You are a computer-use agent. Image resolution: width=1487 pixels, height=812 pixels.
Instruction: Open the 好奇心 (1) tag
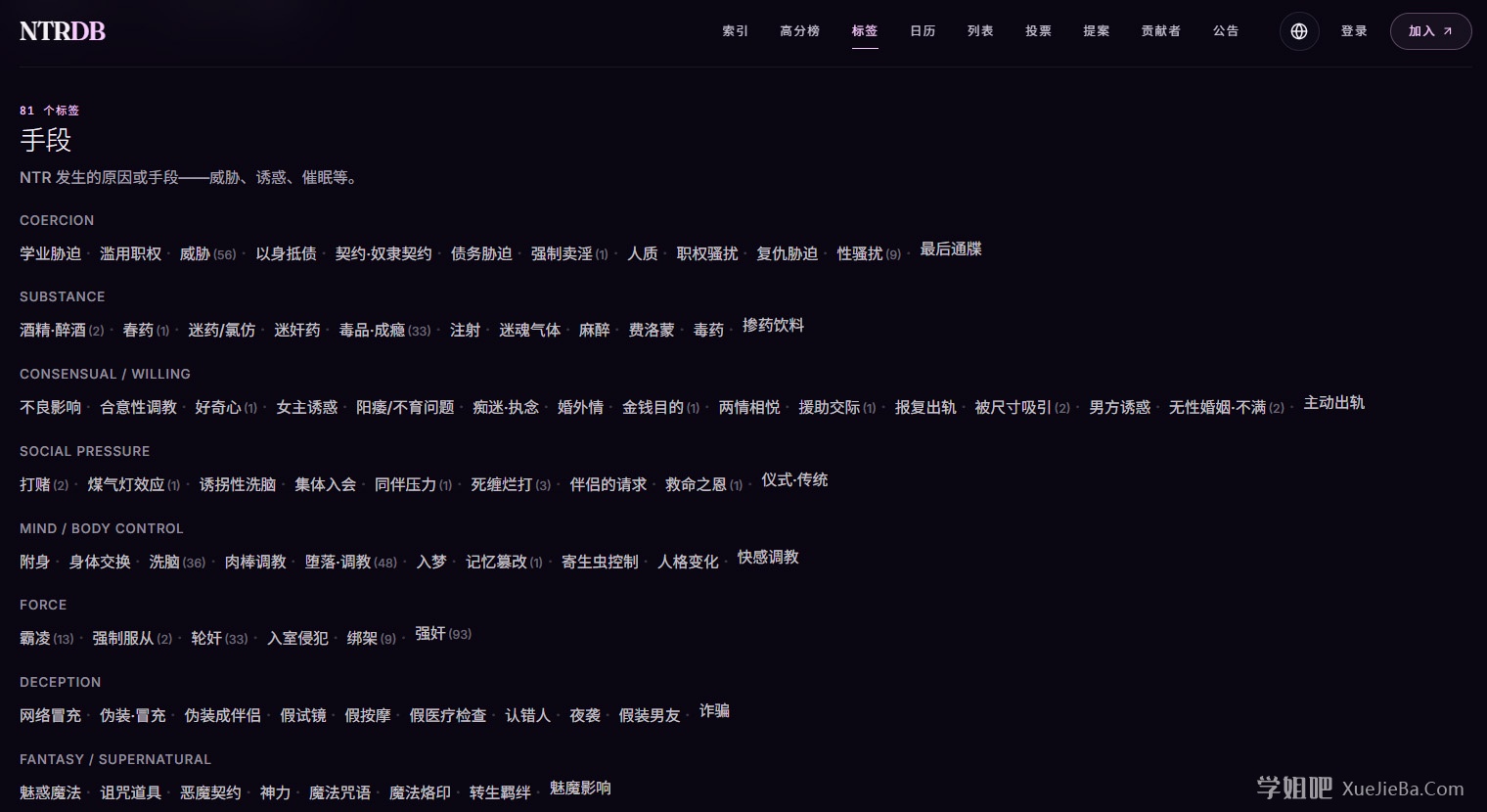coord(226,407)
